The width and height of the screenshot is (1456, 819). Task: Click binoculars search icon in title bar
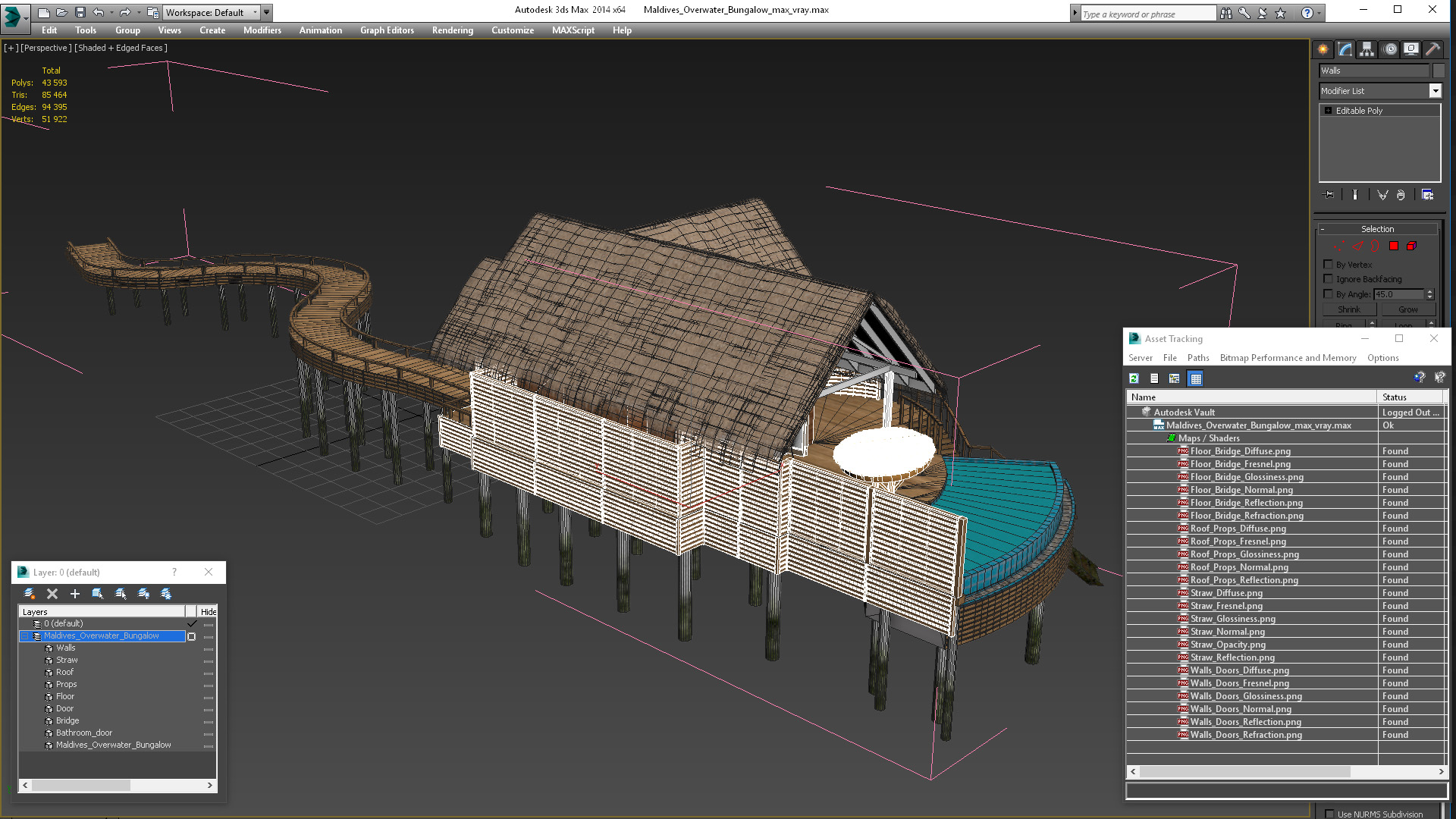1226,13
